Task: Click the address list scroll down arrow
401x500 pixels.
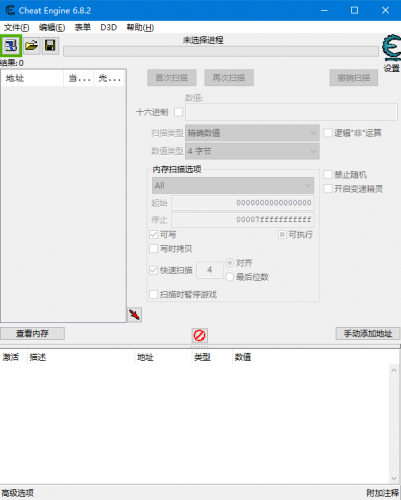Action: point(394,478)
